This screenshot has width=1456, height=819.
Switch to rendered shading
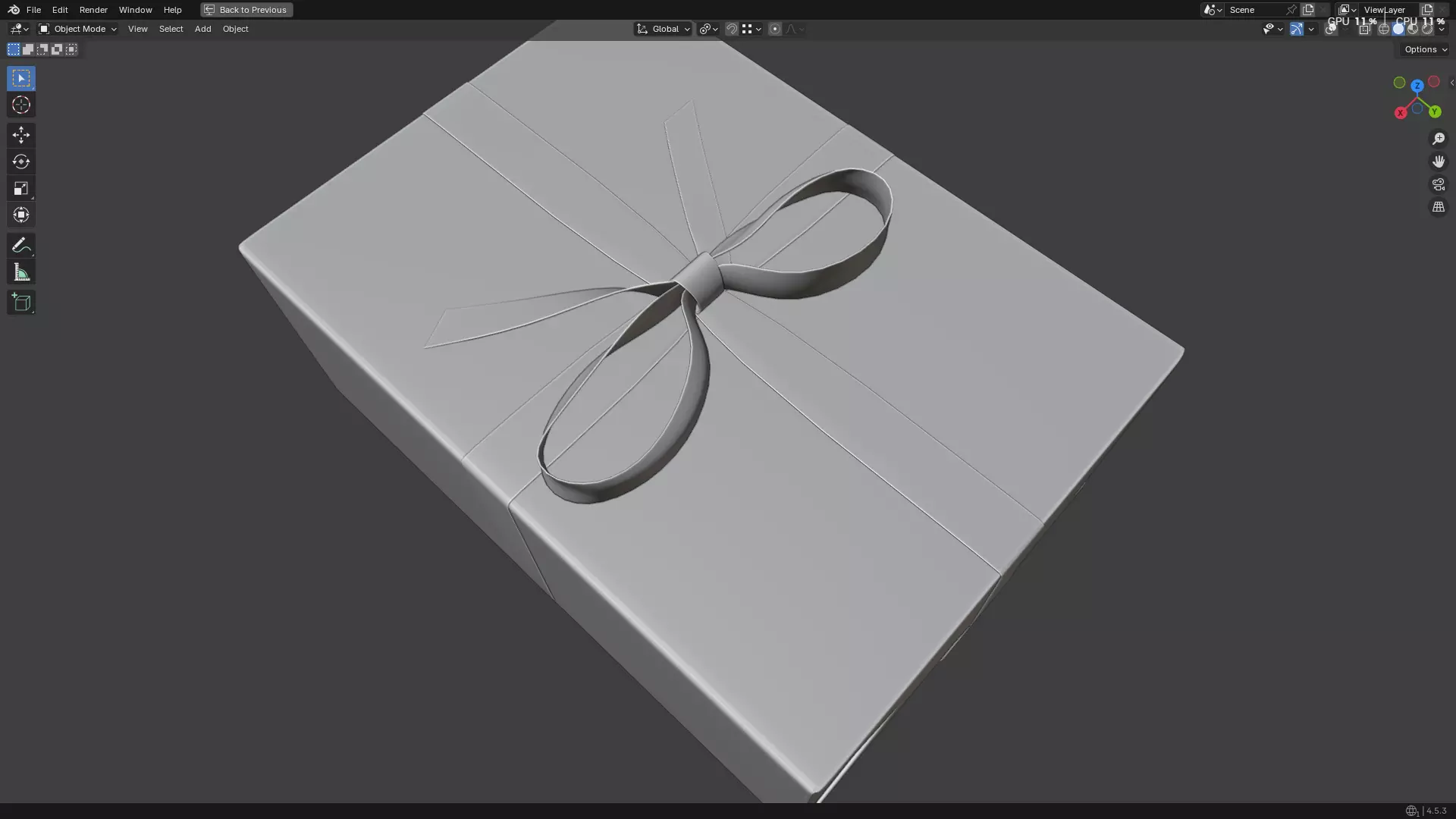pyautogui.click(x=1427, y=29)
